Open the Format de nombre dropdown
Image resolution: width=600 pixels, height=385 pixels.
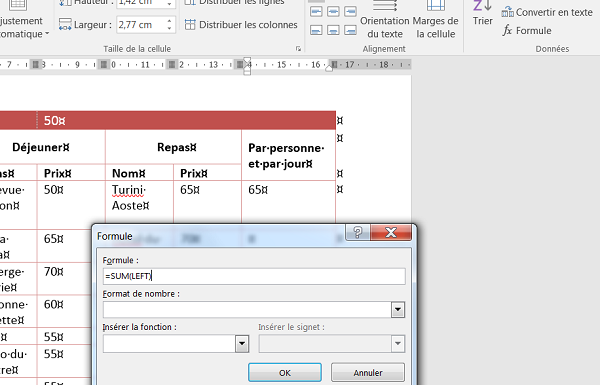coord(398,310)
